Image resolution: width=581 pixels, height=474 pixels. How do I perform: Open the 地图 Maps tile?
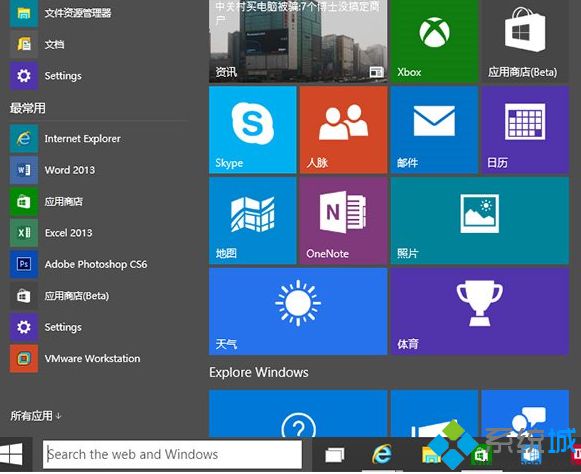click(x=252, y=221)
